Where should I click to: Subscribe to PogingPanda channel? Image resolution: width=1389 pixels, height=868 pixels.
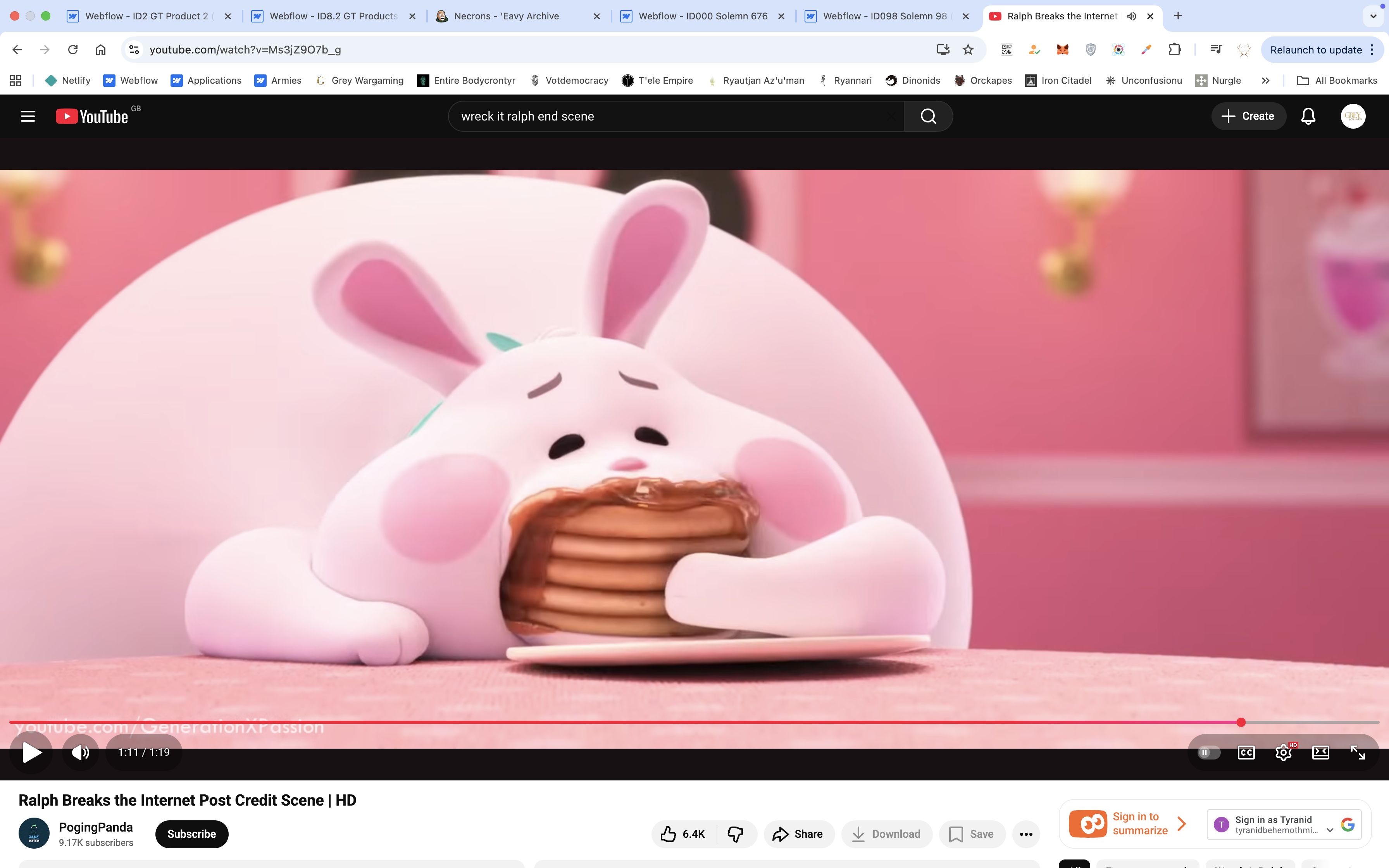coord(192,834)
